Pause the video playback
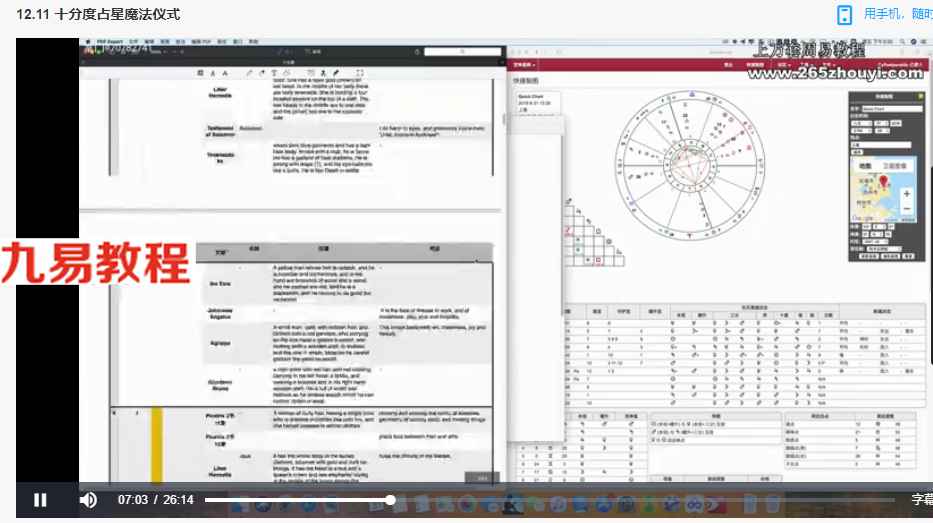This screenshot has width=933, height=523. tap(40, 500)
